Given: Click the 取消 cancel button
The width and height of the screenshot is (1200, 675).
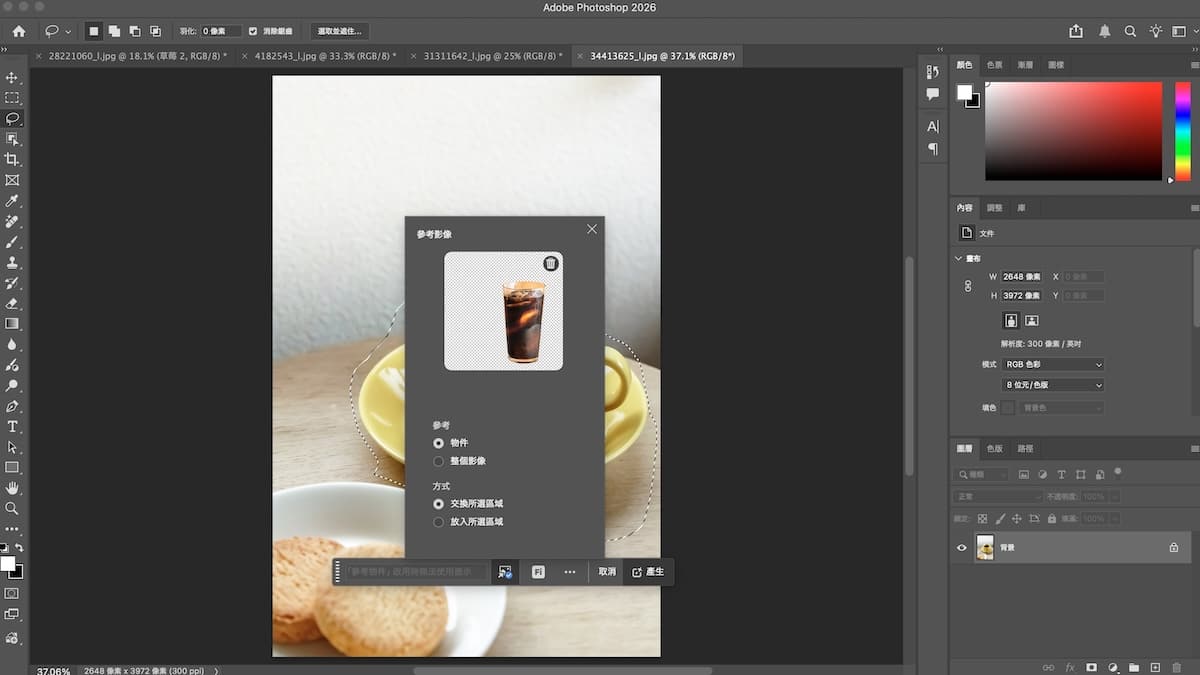Looking at the screenshot, I should click(607, 572).
